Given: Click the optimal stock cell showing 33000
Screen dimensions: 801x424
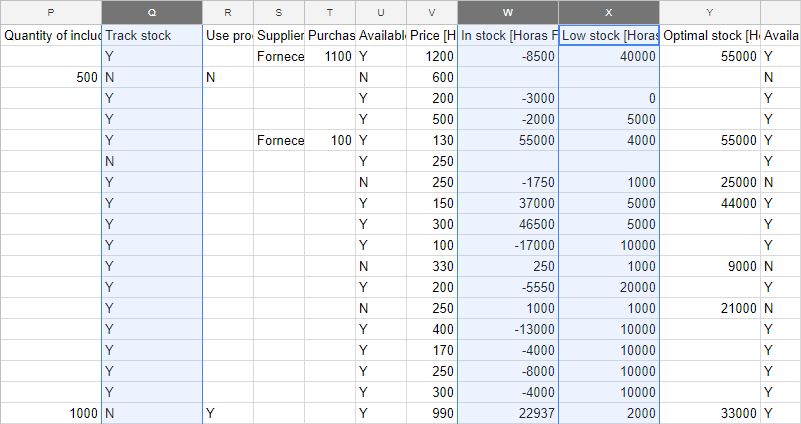Looking at the screenshot, I should coord(710,413).
